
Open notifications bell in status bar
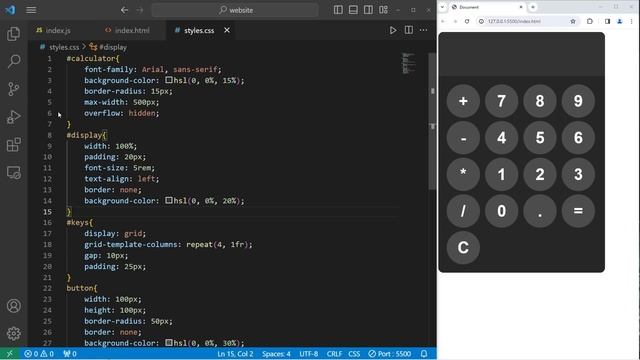424,354
